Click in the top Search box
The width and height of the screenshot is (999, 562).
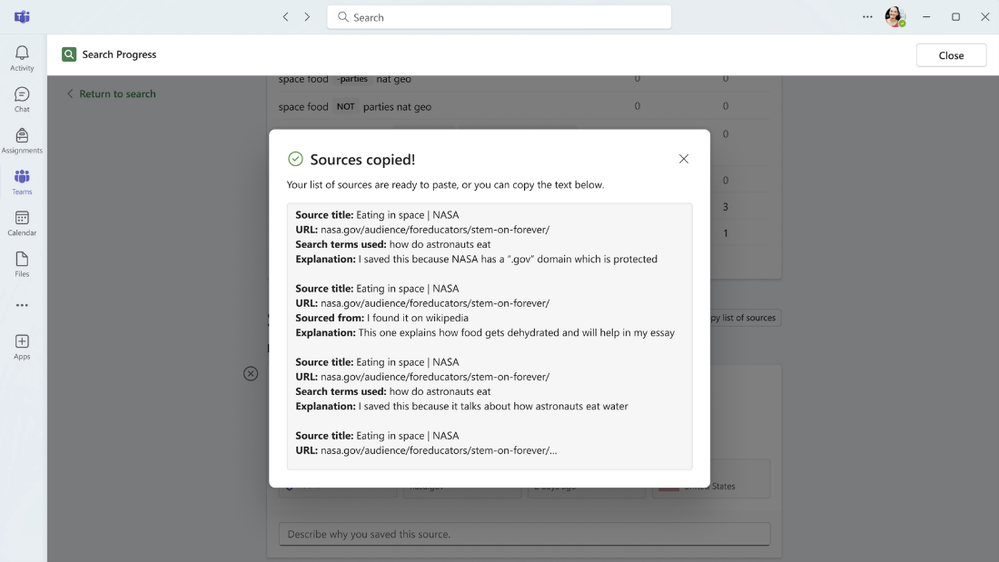pos(499,17)
